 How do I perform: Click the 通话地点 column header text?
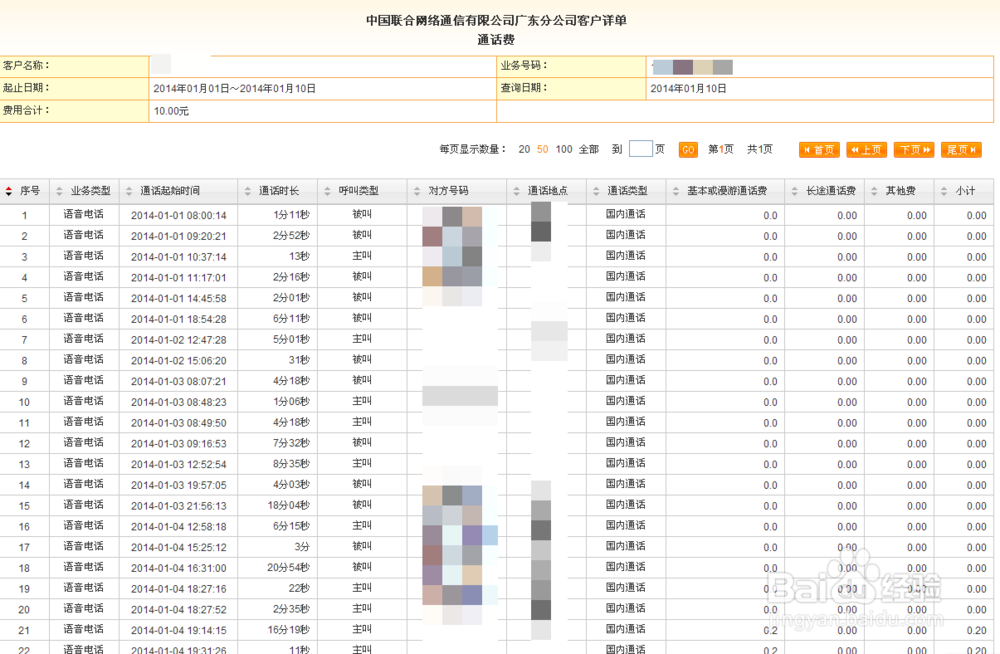pos(548,191)
